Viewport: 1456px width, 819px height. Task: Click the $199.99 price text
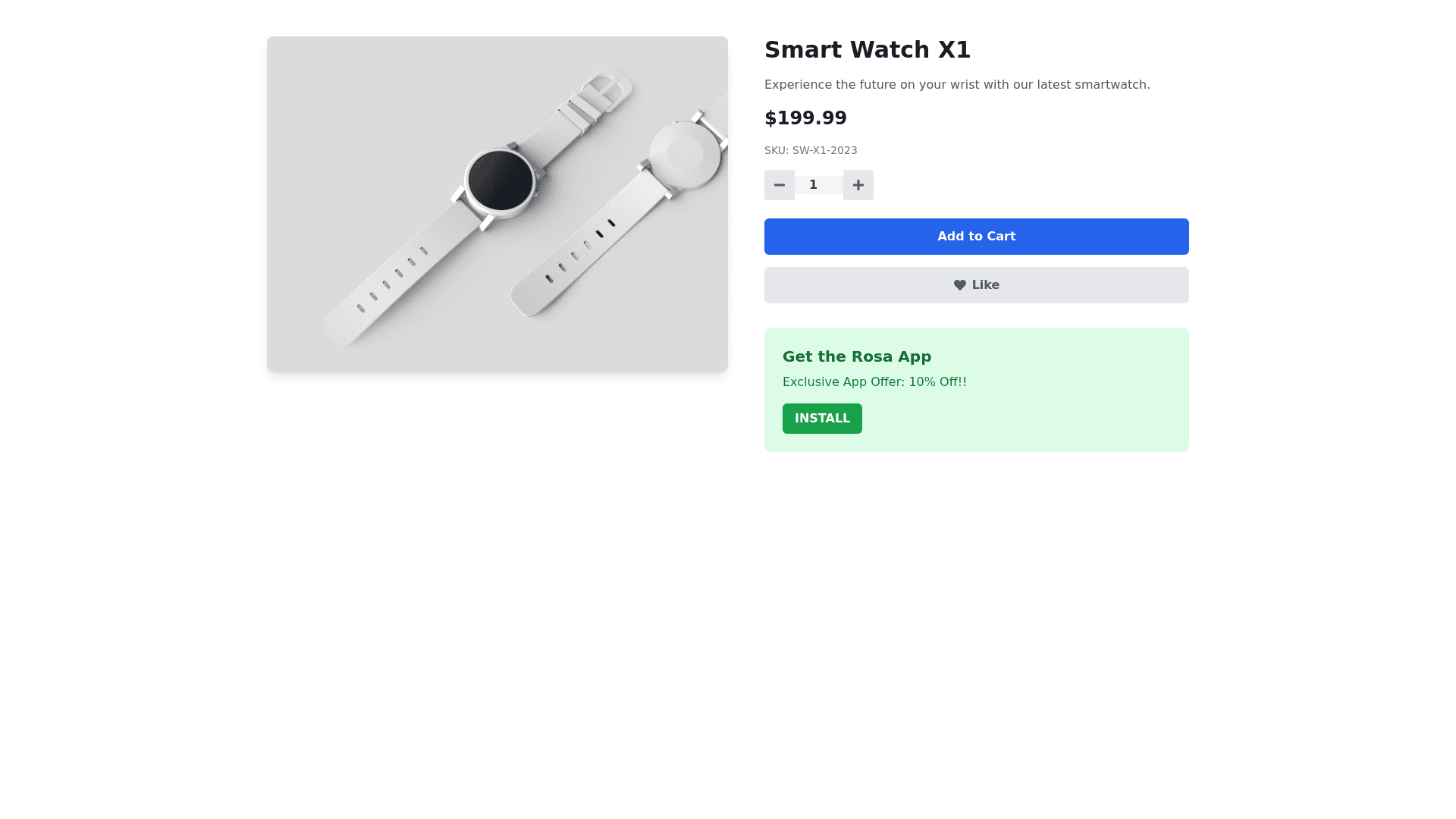pos(805,118)
